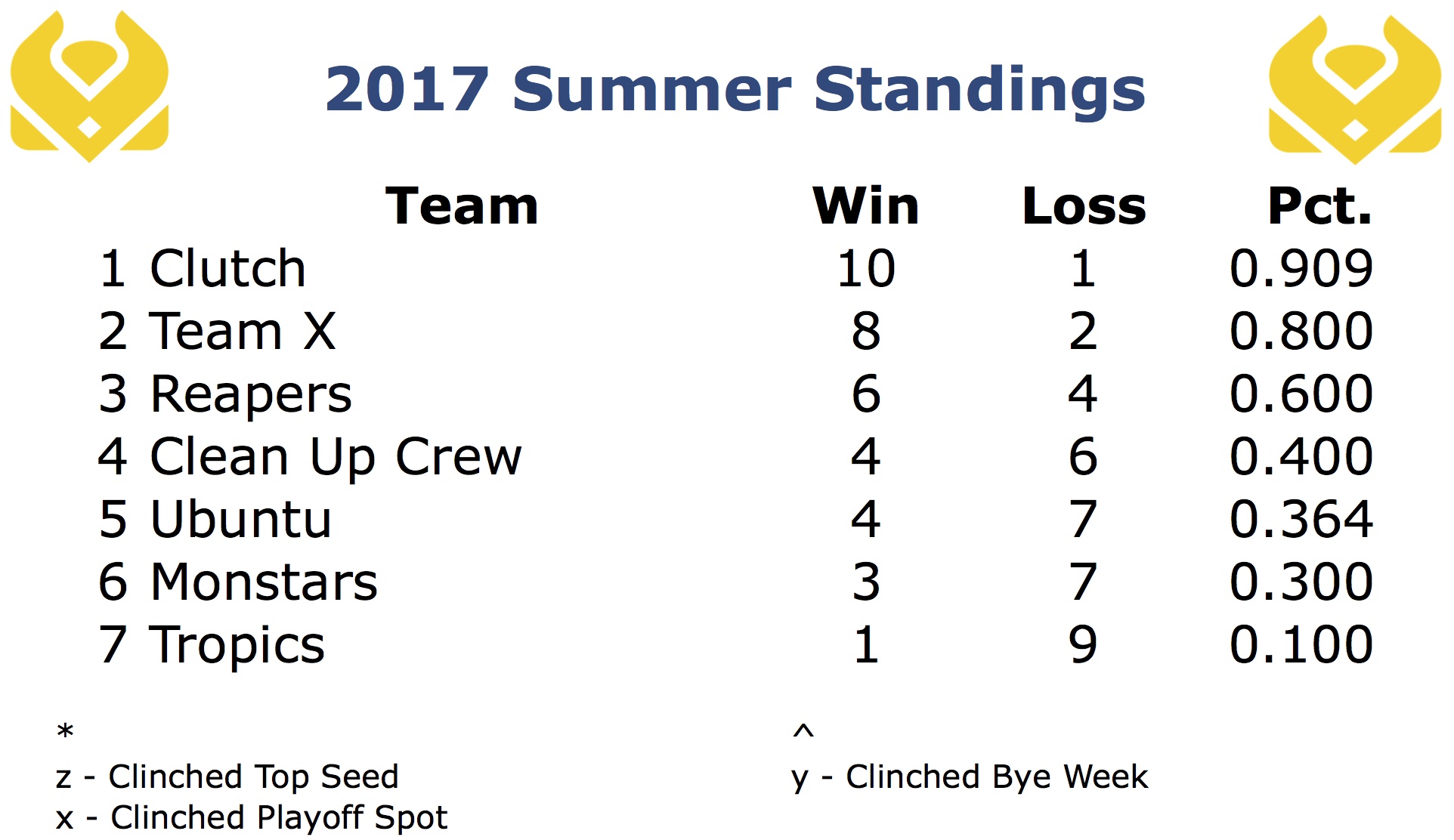Click Clutch's win total of 10

[866, 268]
